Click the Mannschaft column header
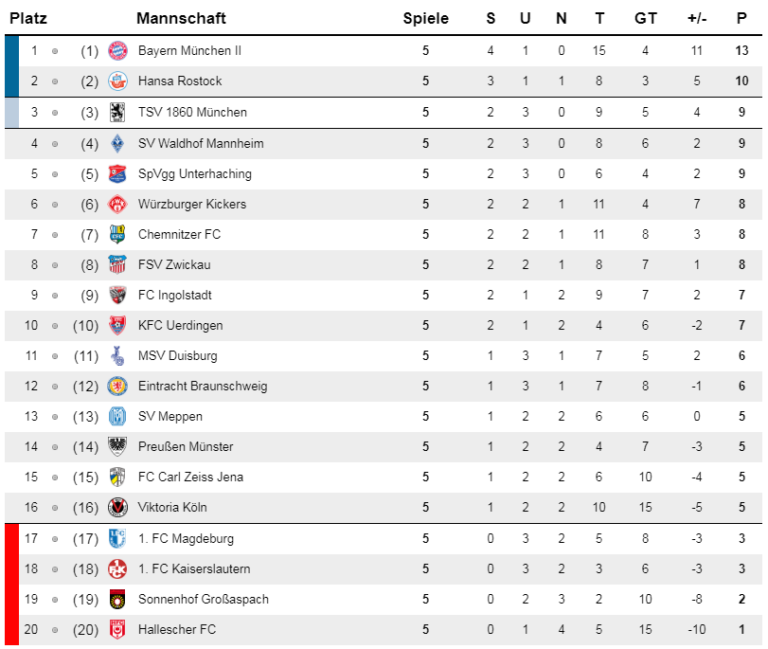Screen dimensions: 768x649 pyautogui.click(x=181, y=19)
